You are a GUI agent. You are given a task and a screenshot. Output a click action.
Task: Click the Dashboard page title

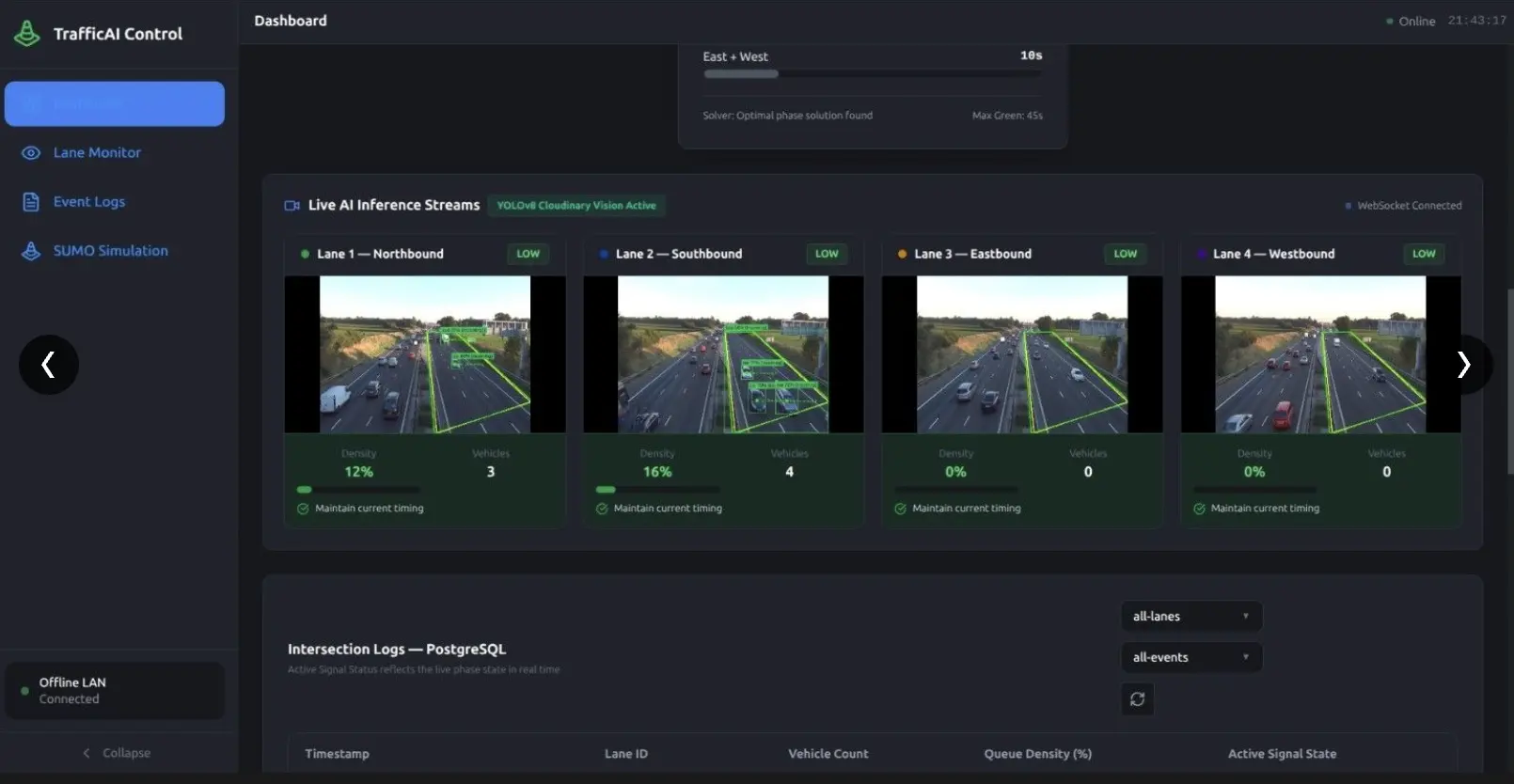click(x=291, y=21)
